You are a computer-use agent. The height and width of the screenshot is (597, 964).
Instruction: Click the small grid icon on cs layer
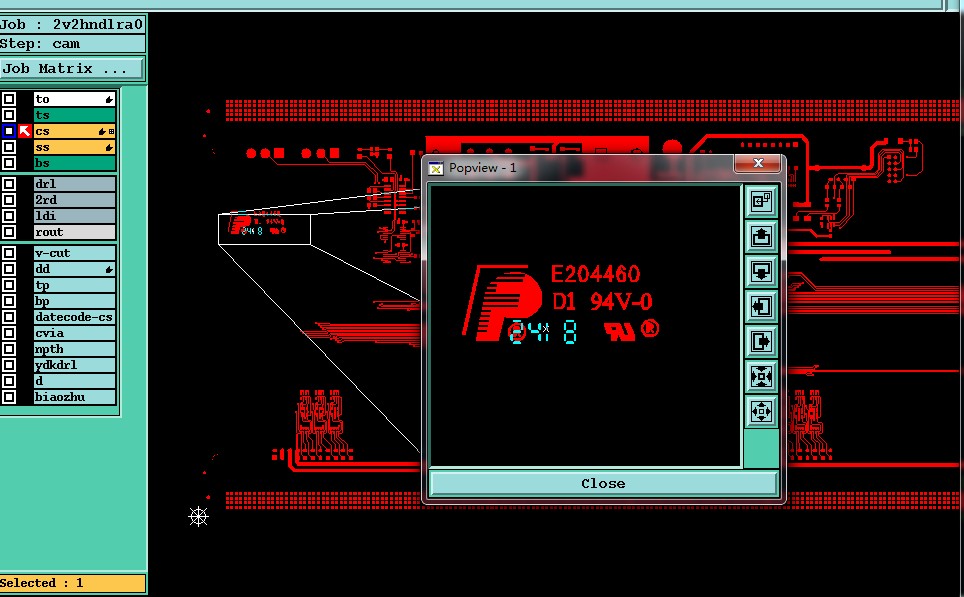111,132
